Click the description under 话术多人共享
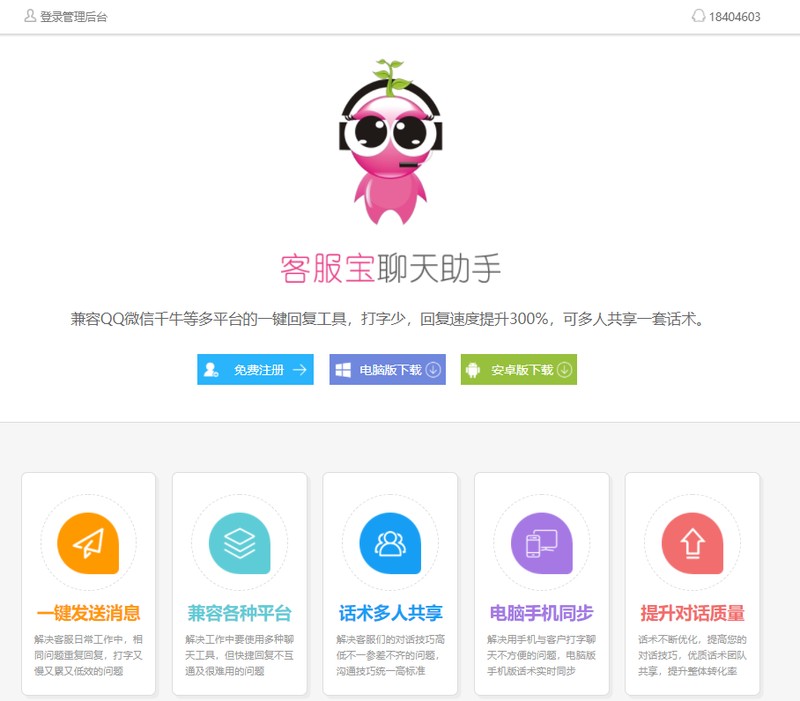This screenshot has width=800, height=701. coord(390,655)
